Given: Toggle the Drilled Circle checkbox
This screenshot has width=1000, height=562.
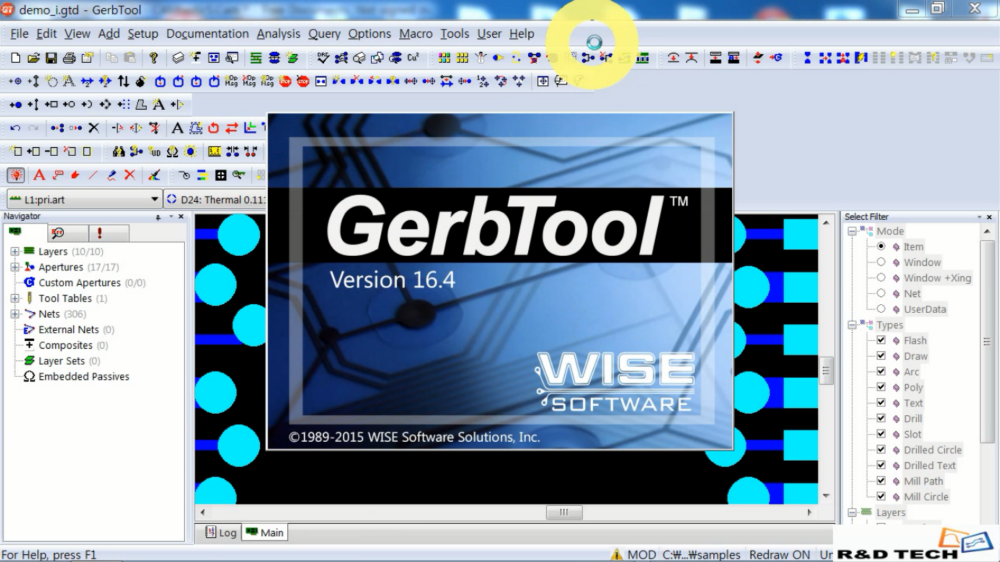Looking at the screenshot, I should pyautogui.click(x=881, y=450).
